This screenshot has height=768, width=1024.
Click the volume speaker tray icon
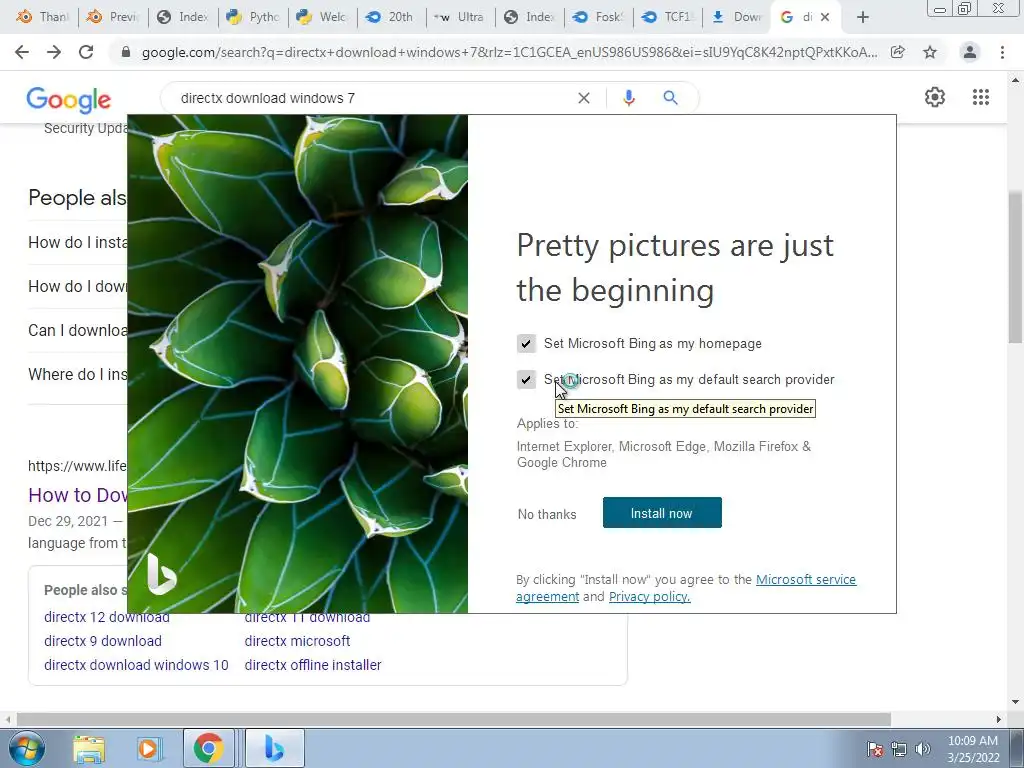(x=923, y=749)
